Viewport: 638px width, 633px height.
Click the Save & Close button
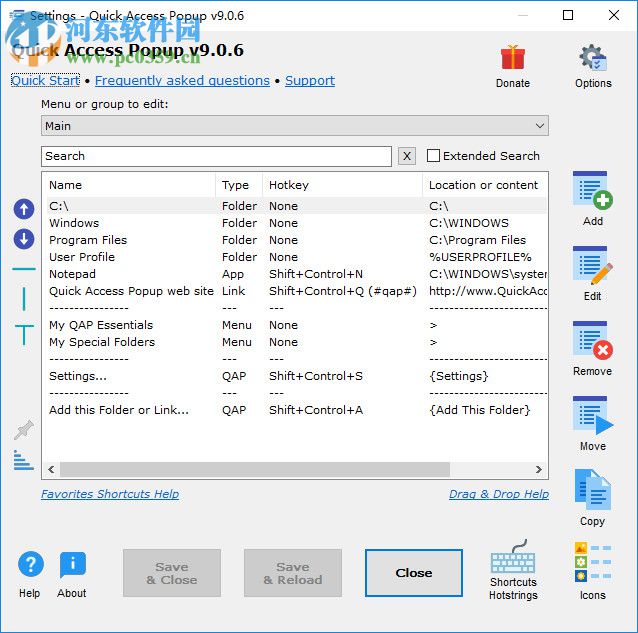point(172,573)
